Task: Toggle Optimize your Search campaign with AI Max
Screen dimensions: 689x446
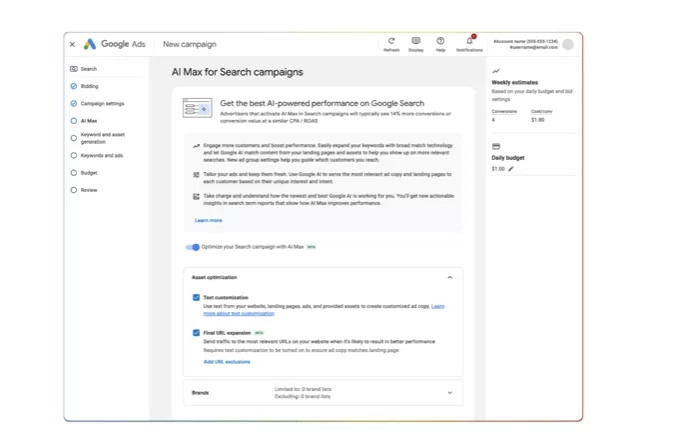Action: 192,247
